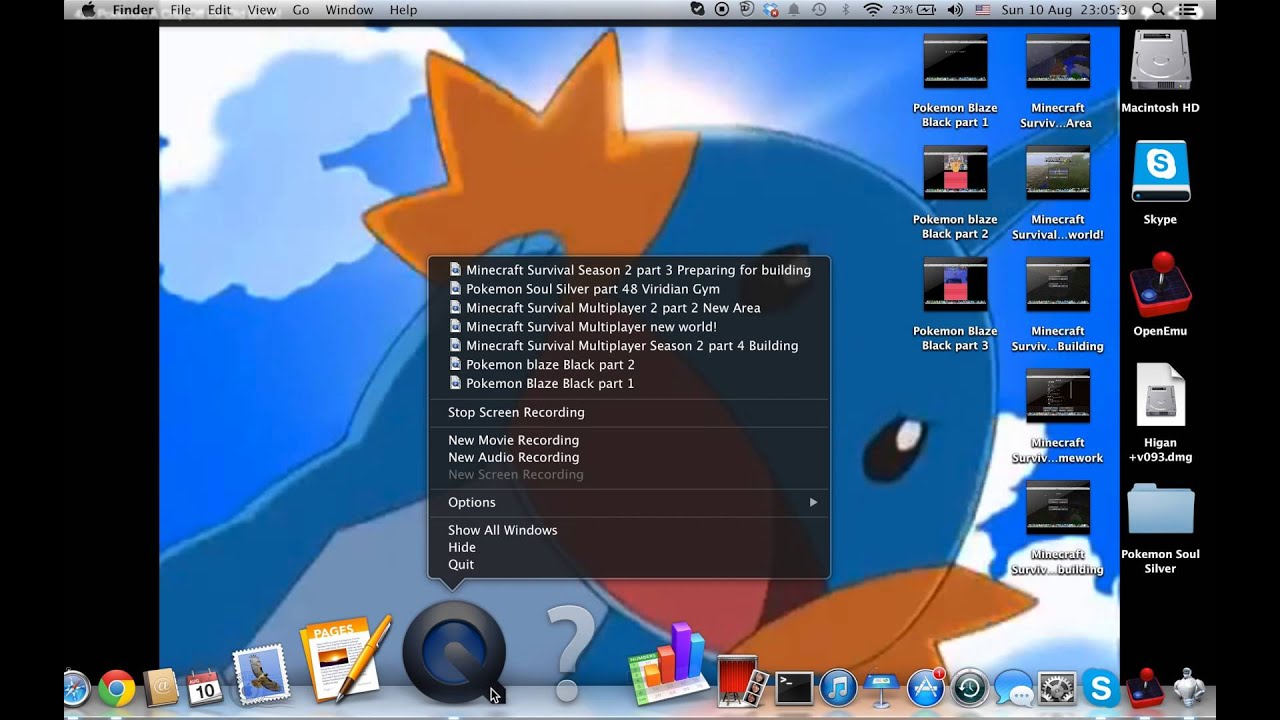1280x720 pixels.
Task: Select Minecraft Surviv...mework desktop video
Action: 1057,416
